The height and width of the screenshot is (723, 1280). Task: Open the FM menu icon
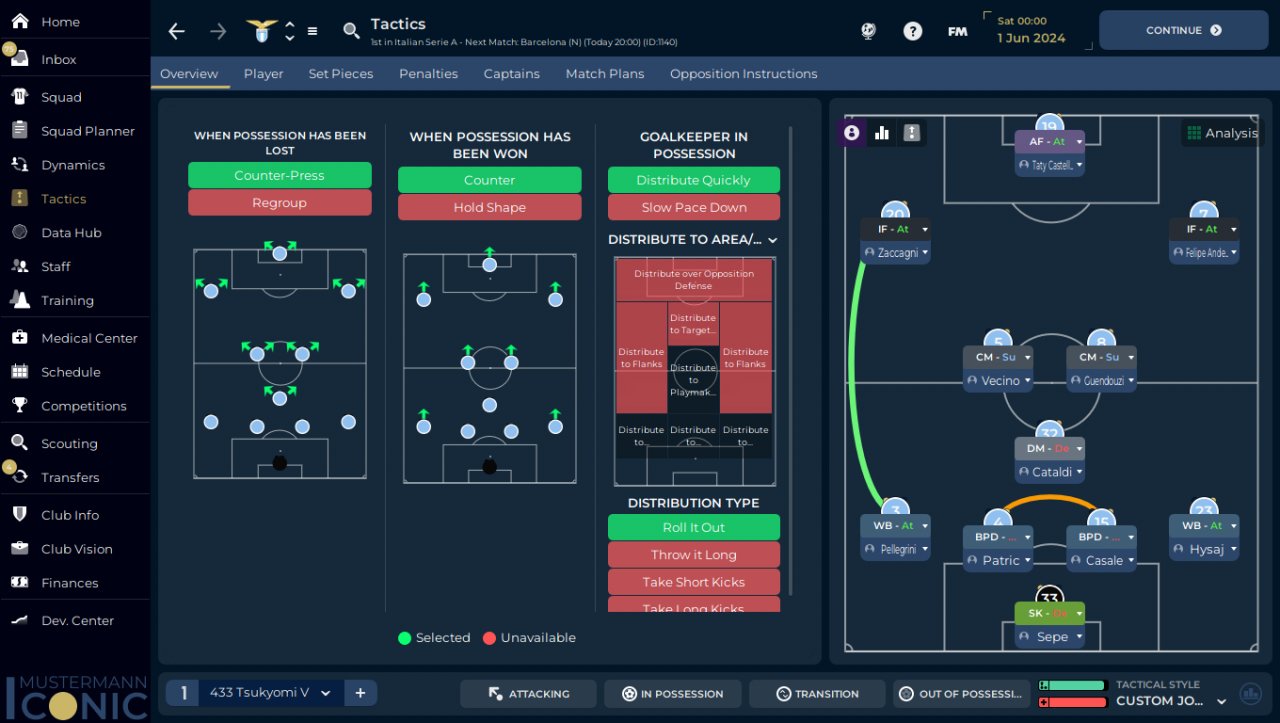coord(957,31)
